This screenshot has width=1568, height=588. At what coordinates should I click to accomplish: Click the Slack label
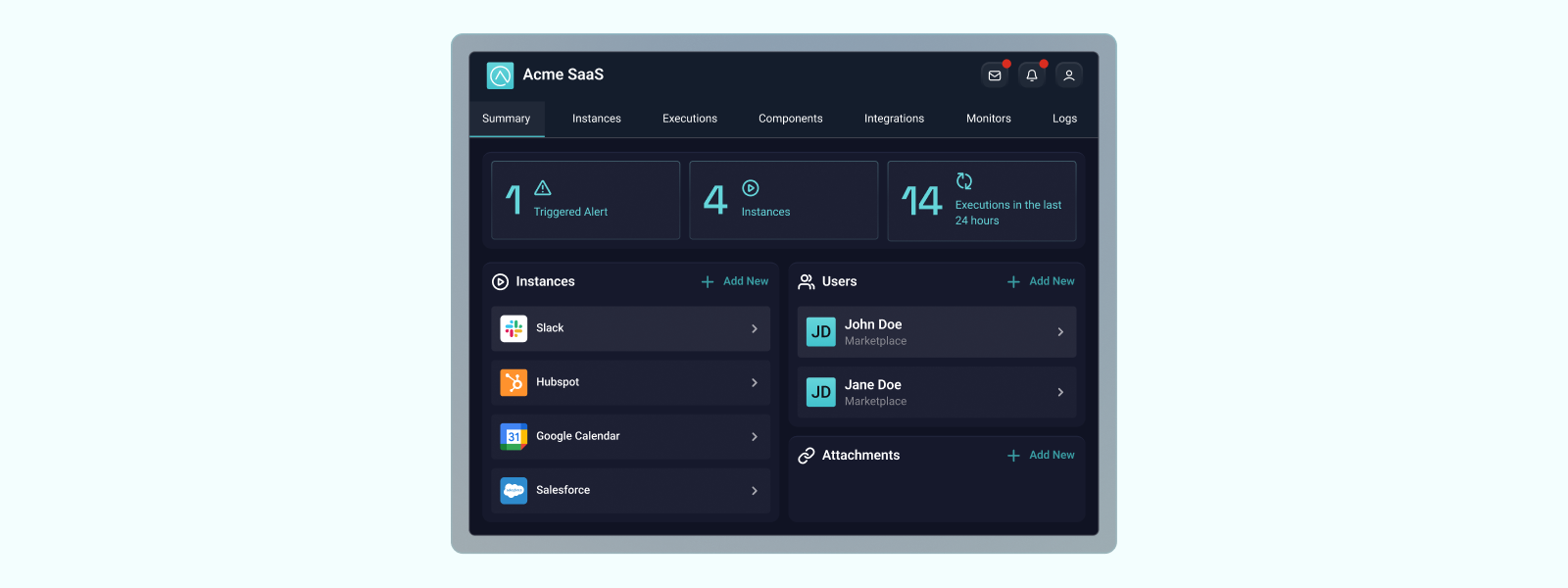click(x=550, y=328)
